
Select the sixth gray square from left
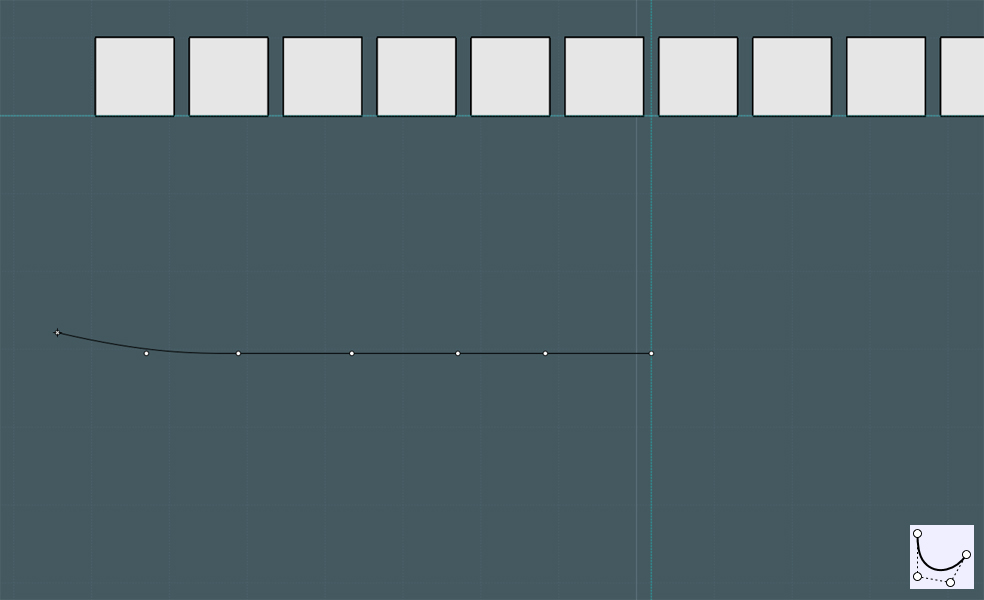click(604, 77)
